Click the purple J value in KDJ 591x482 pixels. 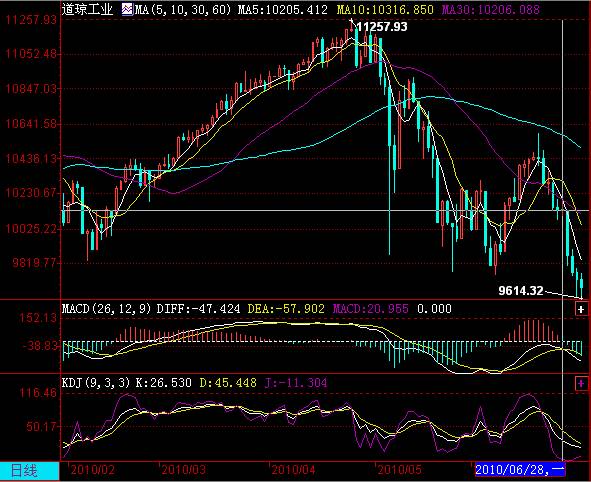(x=296, y=383)
